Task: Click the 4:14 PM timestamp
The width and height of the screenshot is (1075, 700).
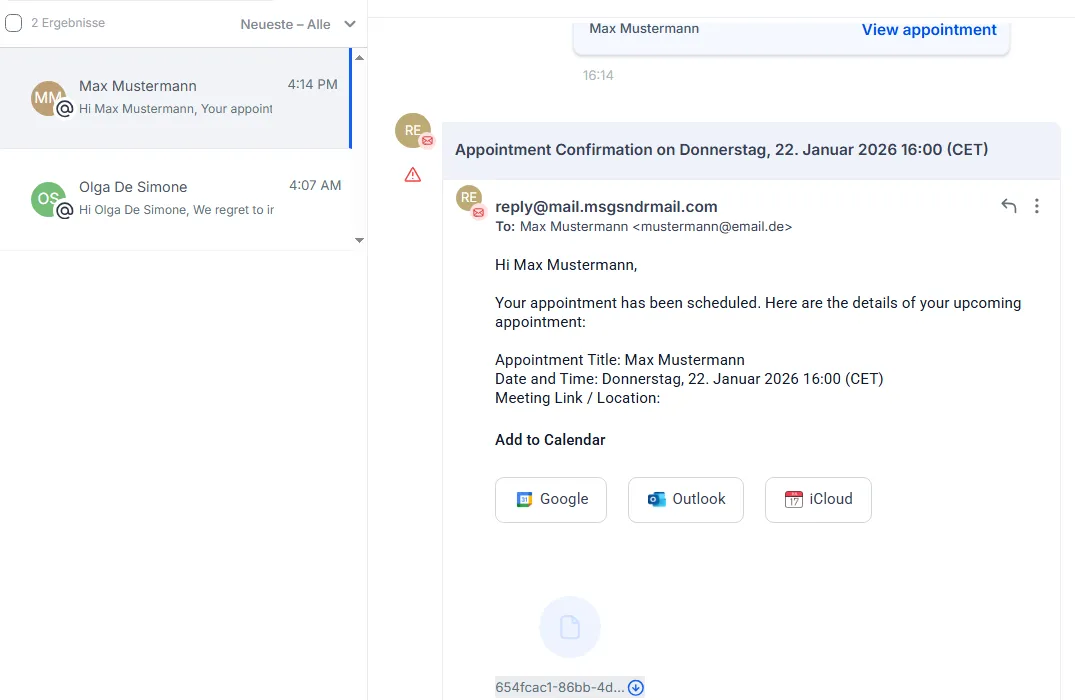Action: click(313, 84)
